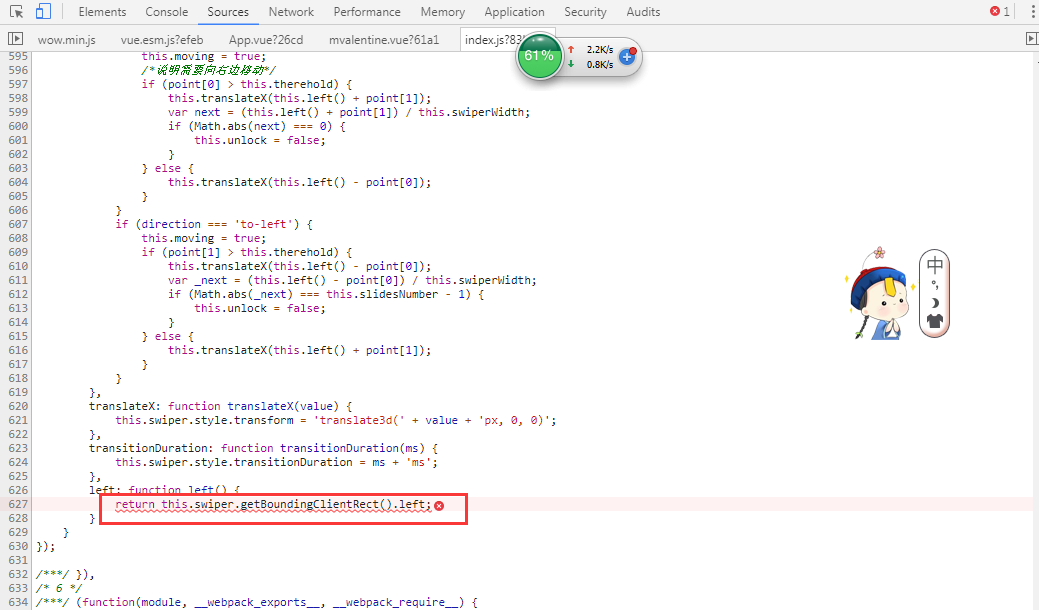Screen dimensions: 1039x610
Task: Click the 0.8K/s download speed text
Action: [600, 64]
